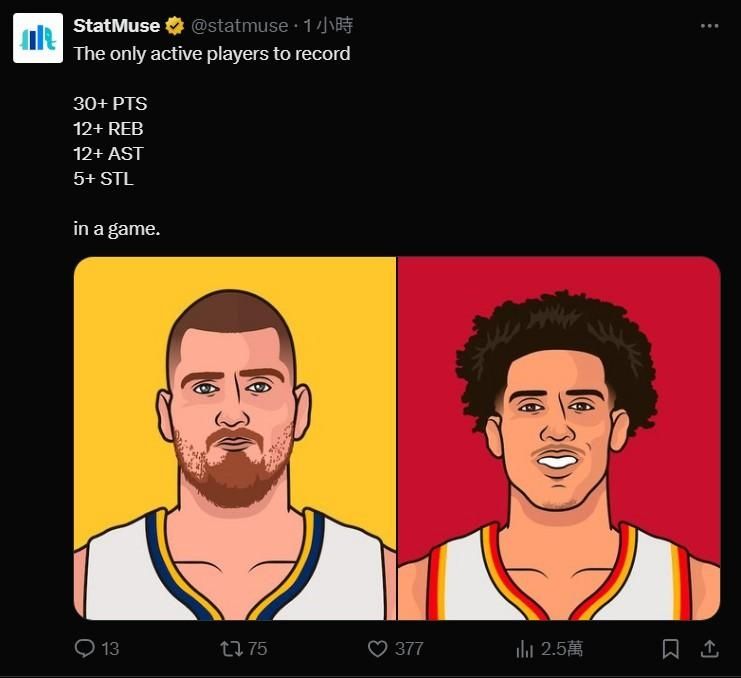The image size is (741, 678).
Task: Open the left player image on yellow
Action: click(235, 438)
